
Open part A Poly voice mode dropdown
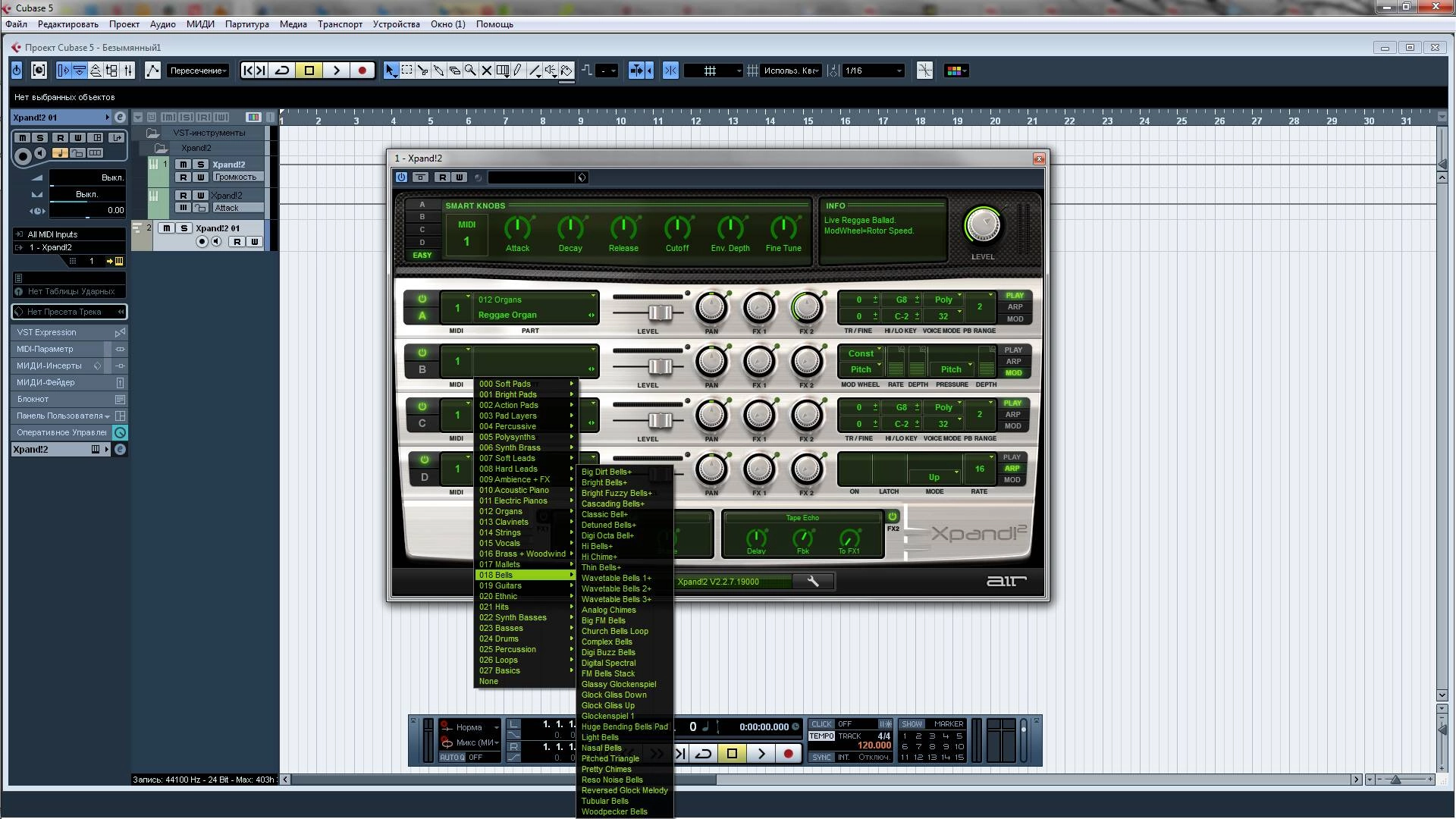[x=944, y=300]
